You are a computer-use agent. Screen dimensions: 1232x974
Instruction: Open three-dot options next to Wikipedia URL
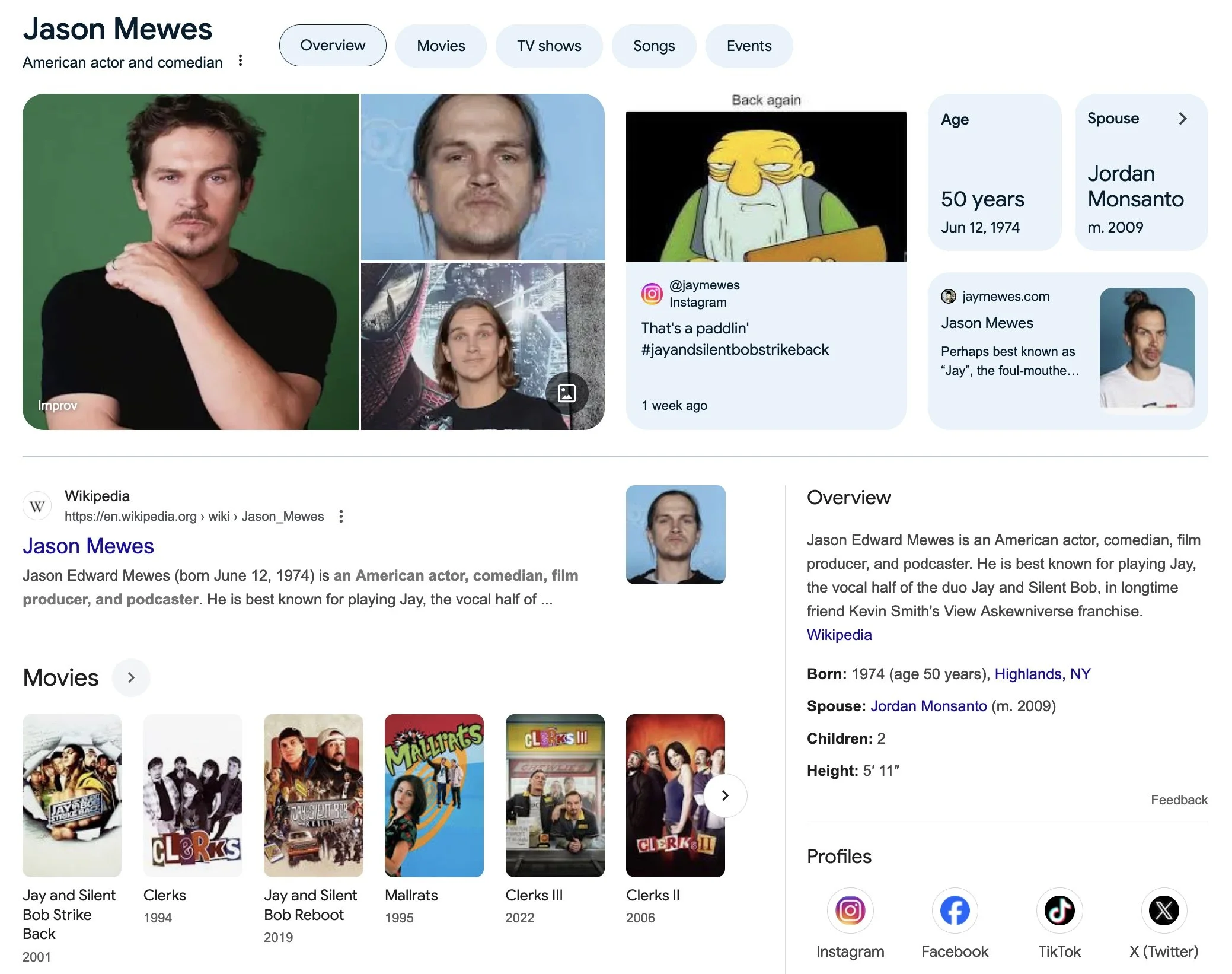click(341, 517)
